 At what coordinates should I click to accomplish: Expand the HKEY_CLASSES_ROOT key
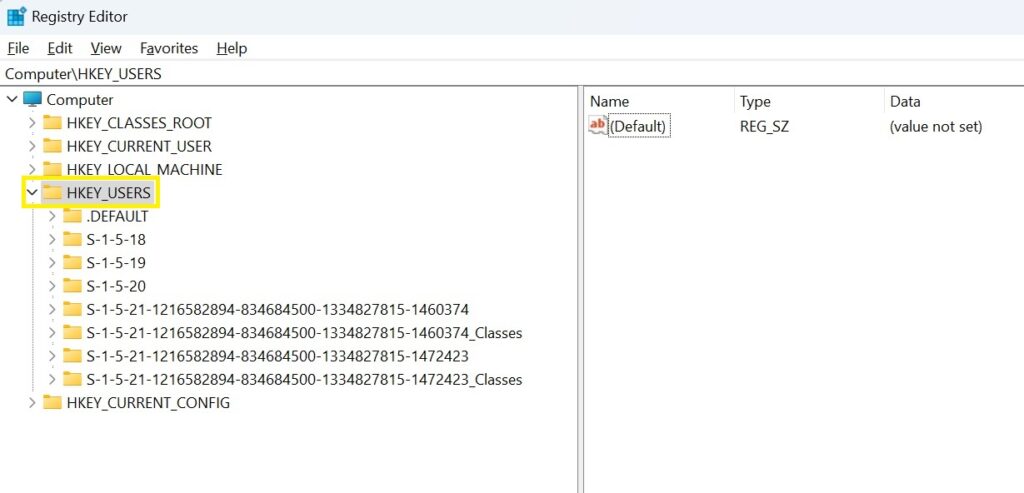[32, 123]
